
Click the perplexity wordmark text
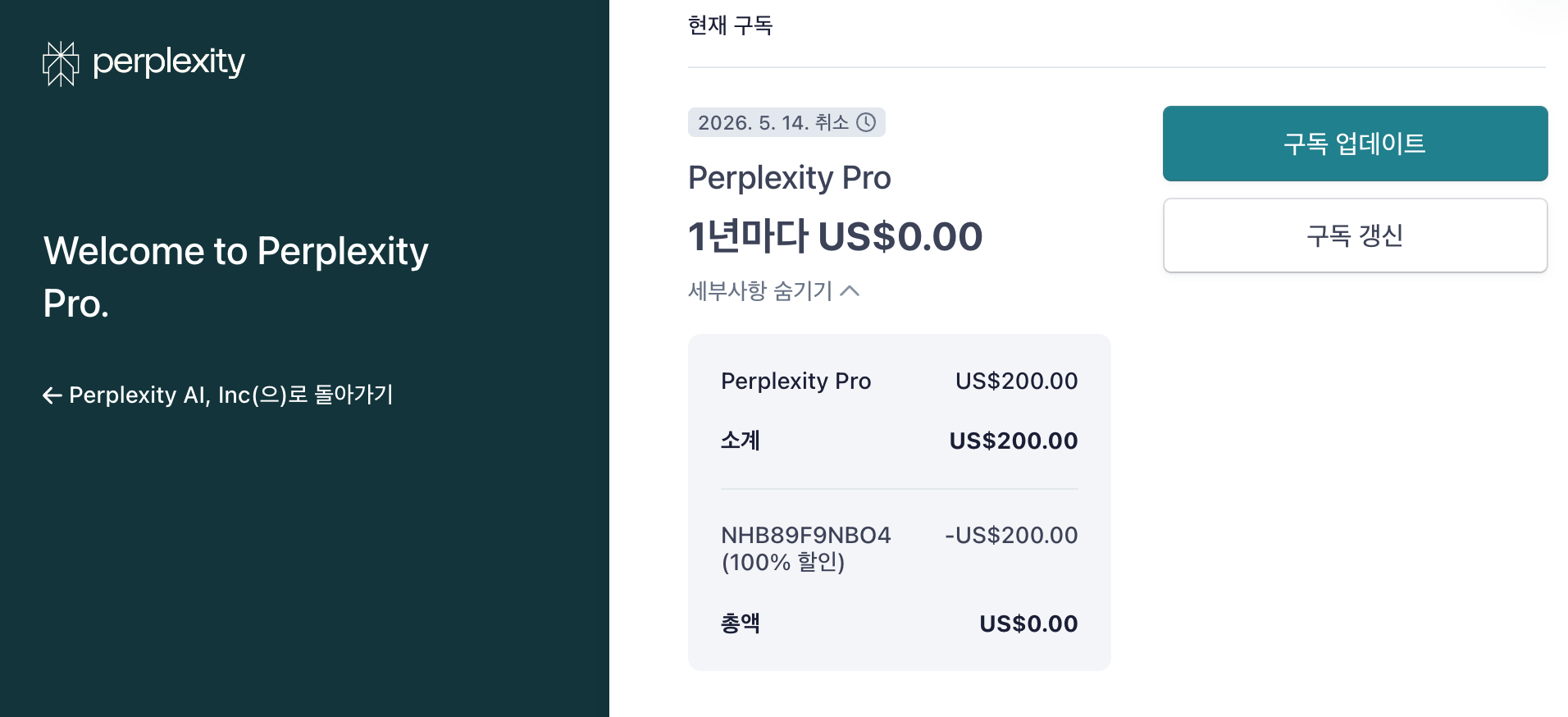tap(168, 62)
